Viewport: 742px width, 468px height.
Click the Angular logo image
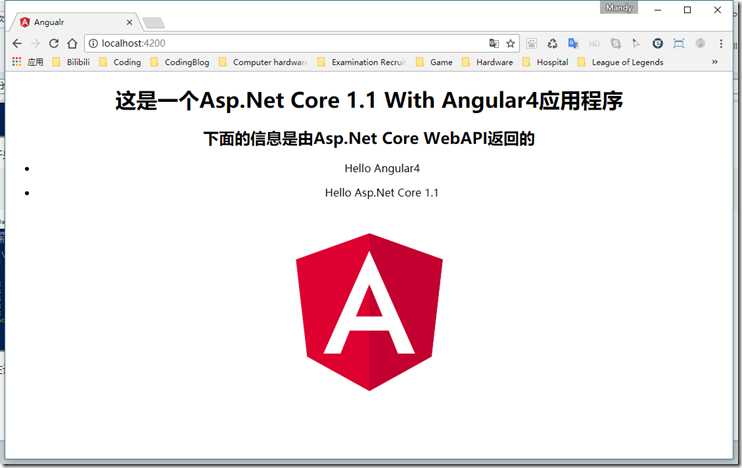[x=369, y=312]
